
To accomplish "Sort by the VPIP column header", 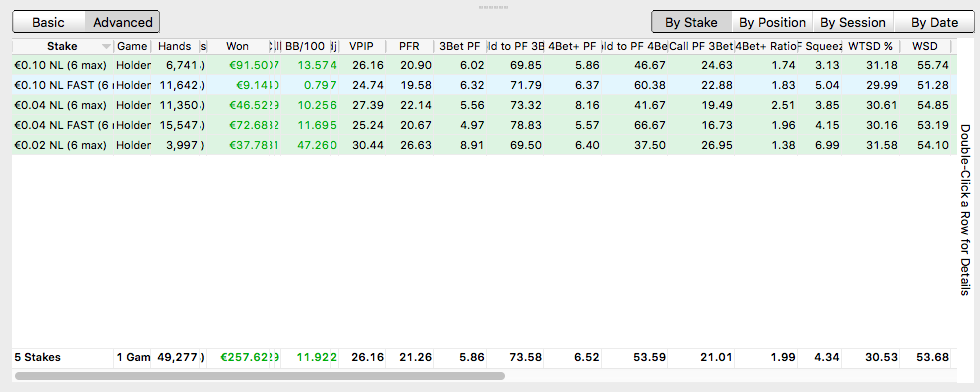I will pyautogui.click(x=362, y=46).
